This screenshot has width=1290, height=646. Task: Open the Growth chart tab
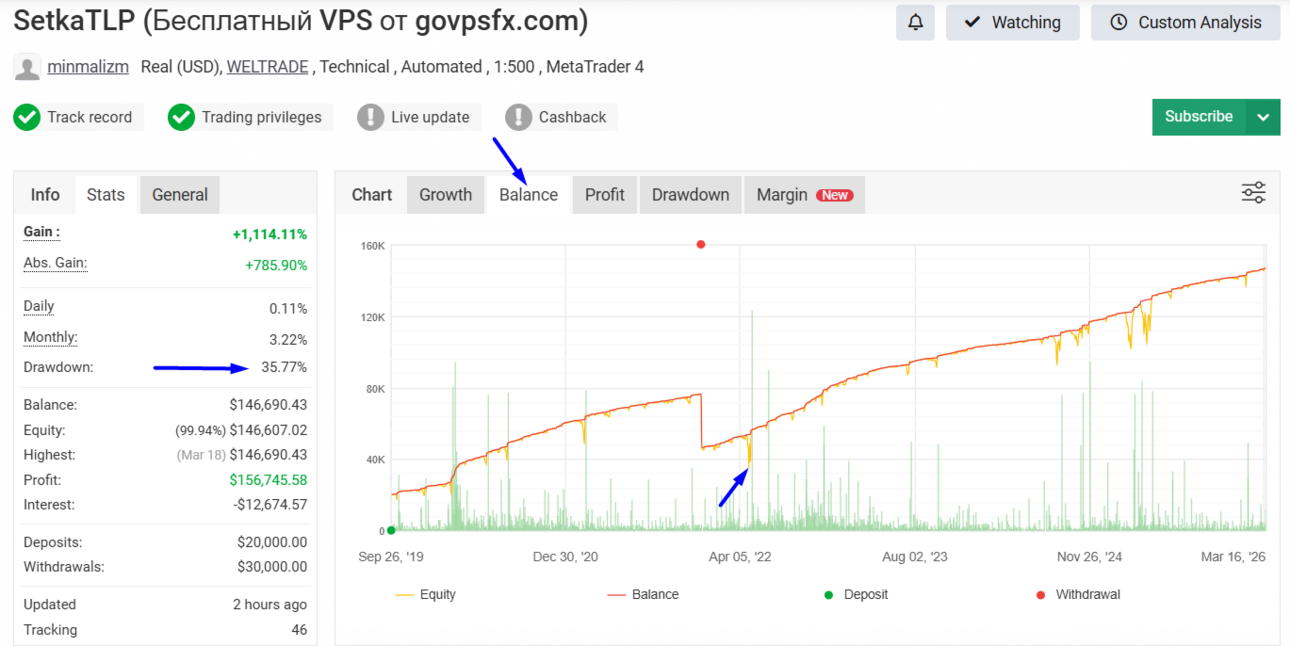click(445, 195)
